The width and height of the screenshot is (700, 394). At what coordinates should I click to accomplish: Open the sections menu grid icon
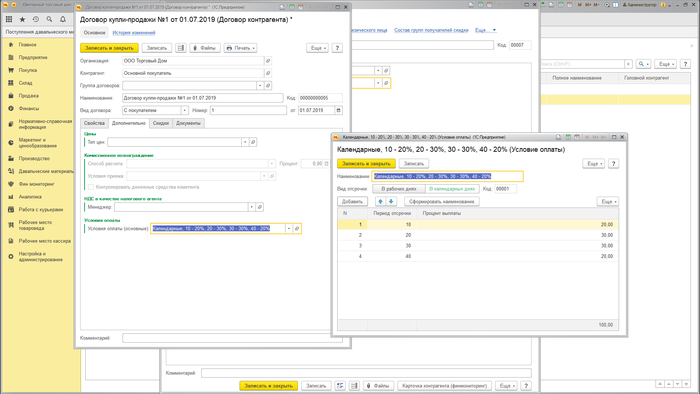(x=9, y=20)
